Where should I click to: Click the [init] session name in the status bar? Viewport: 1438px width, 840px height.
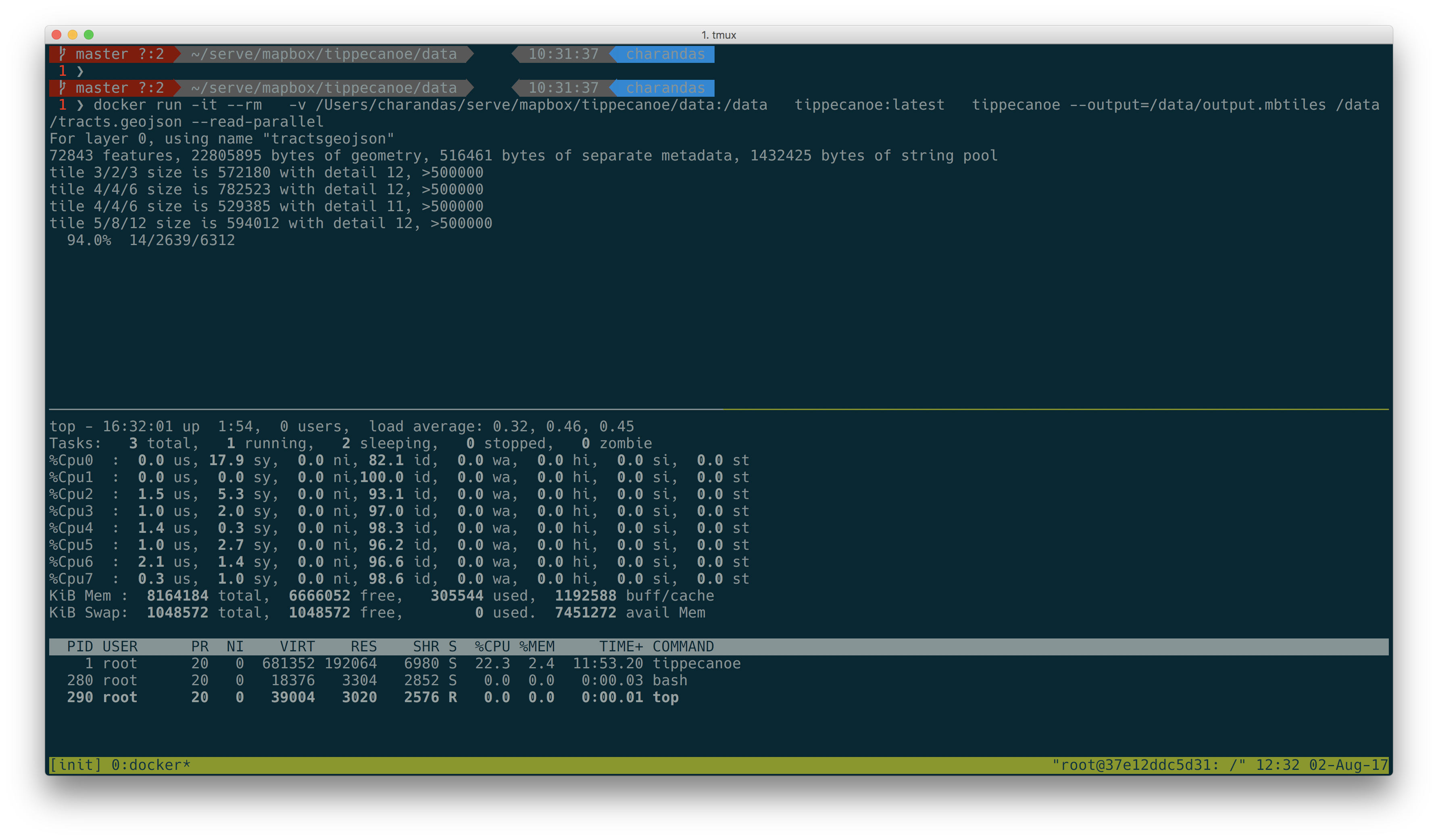[75, 765]
